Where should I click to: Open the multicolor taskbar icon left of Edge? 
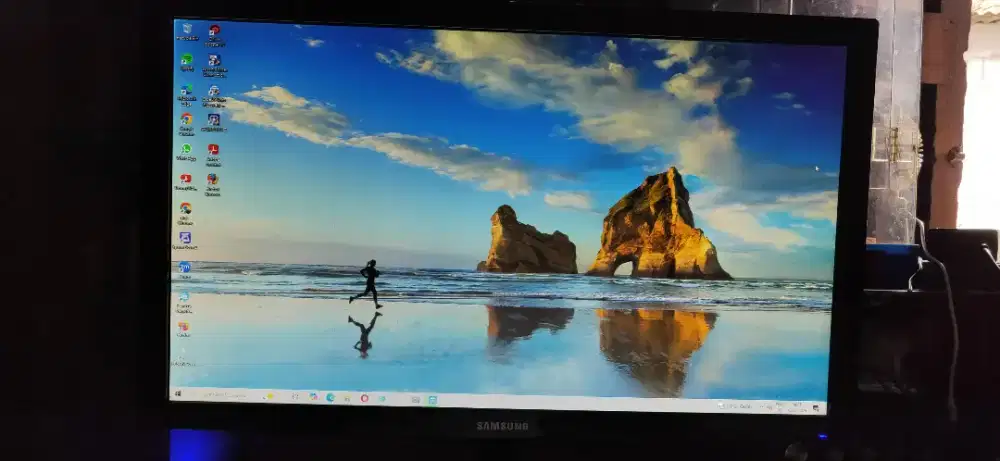(x=313, y=397)
